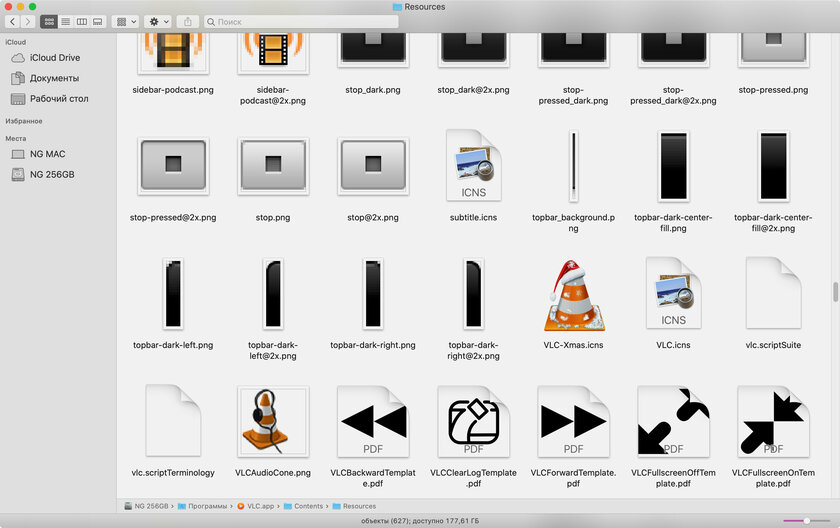Click the Share toolbar button

[x=189, y=21]
